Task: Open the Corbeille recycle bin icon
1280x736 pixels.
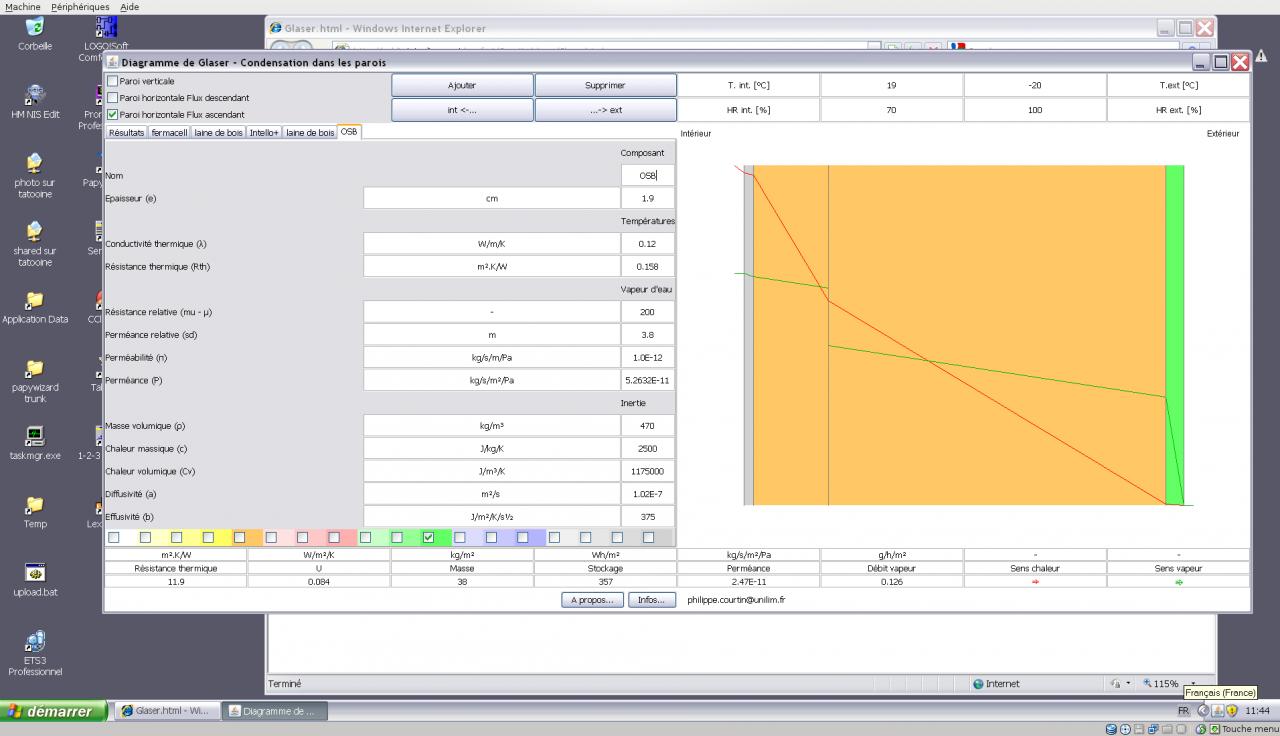Action: [x=34, y=28]
